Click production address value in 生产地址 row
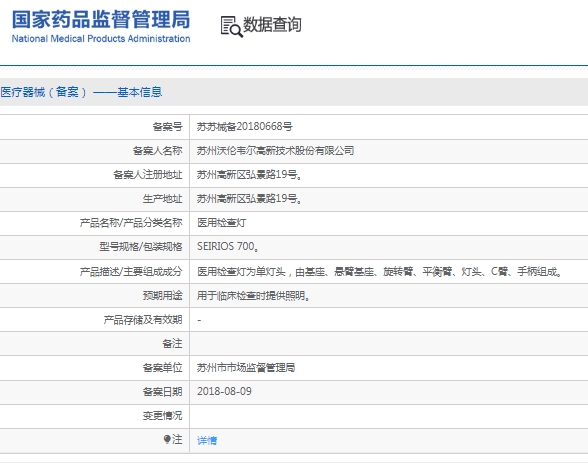588x464 pixels. tap(249, 199)
